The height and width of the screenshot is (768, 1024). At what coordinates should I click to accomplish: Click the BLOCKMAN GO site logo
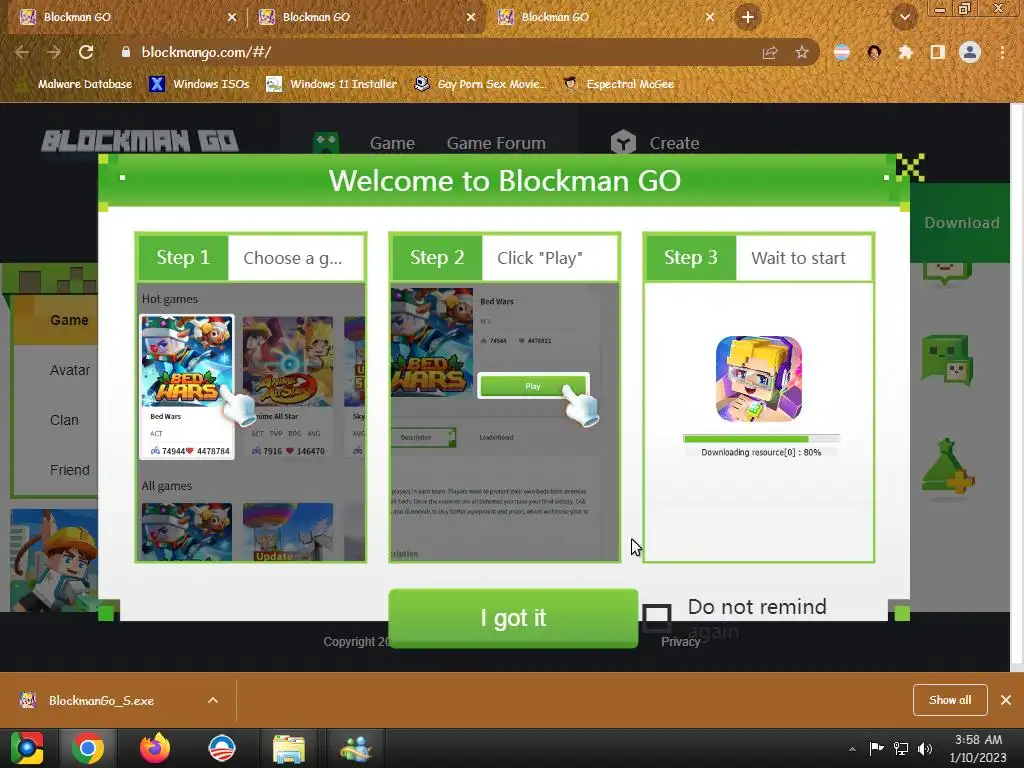pyautogui.click(x=140, y=141)
